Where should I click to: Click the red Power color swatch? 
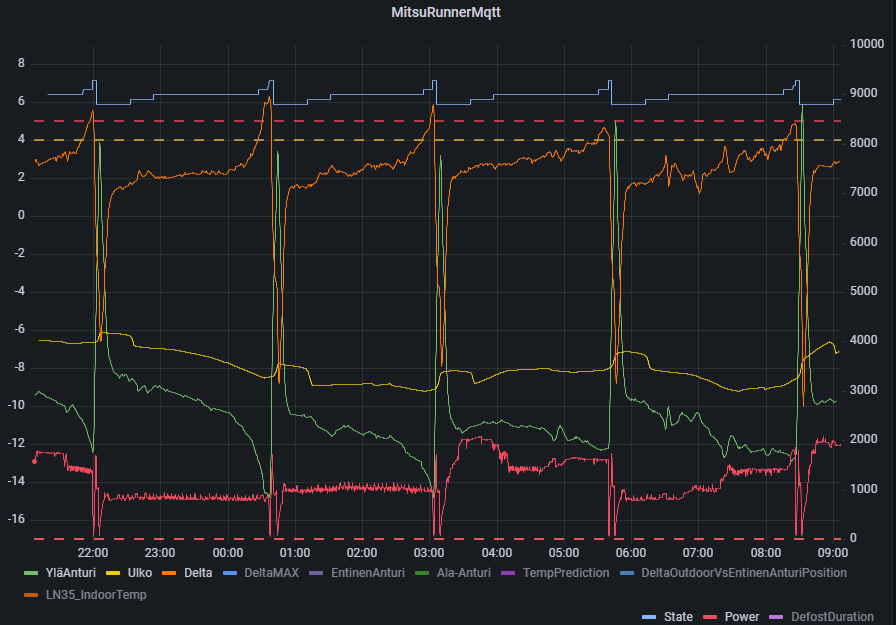pos(712,617)
